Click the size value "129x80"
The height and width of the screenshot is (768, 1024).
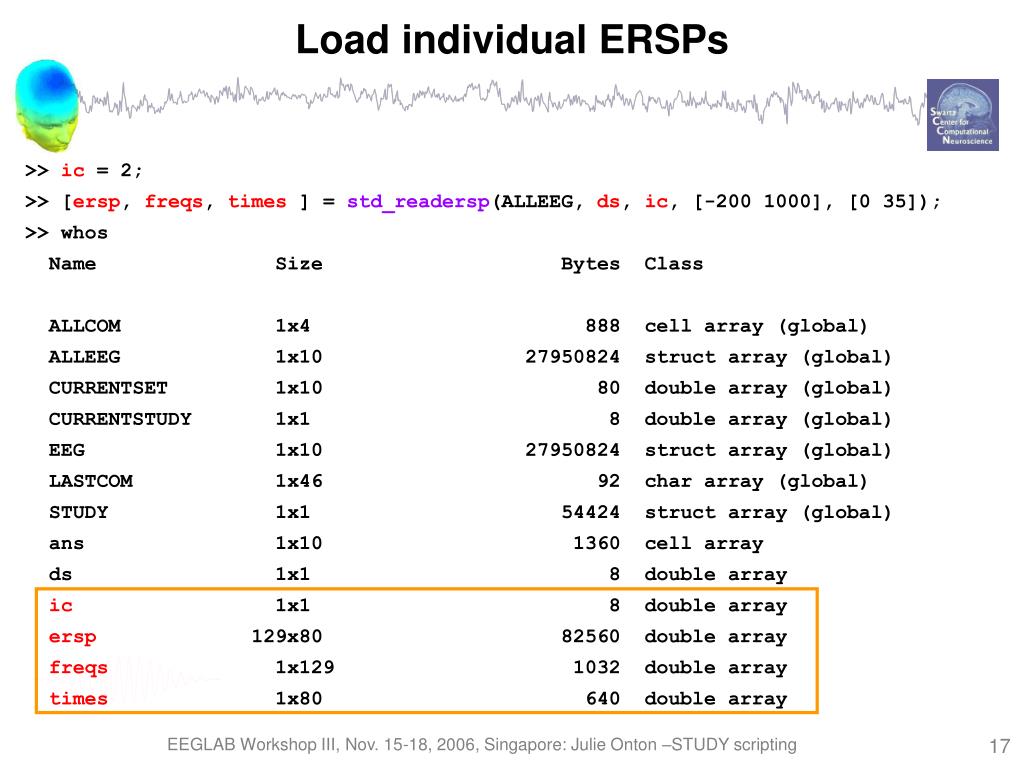[287, 637]
